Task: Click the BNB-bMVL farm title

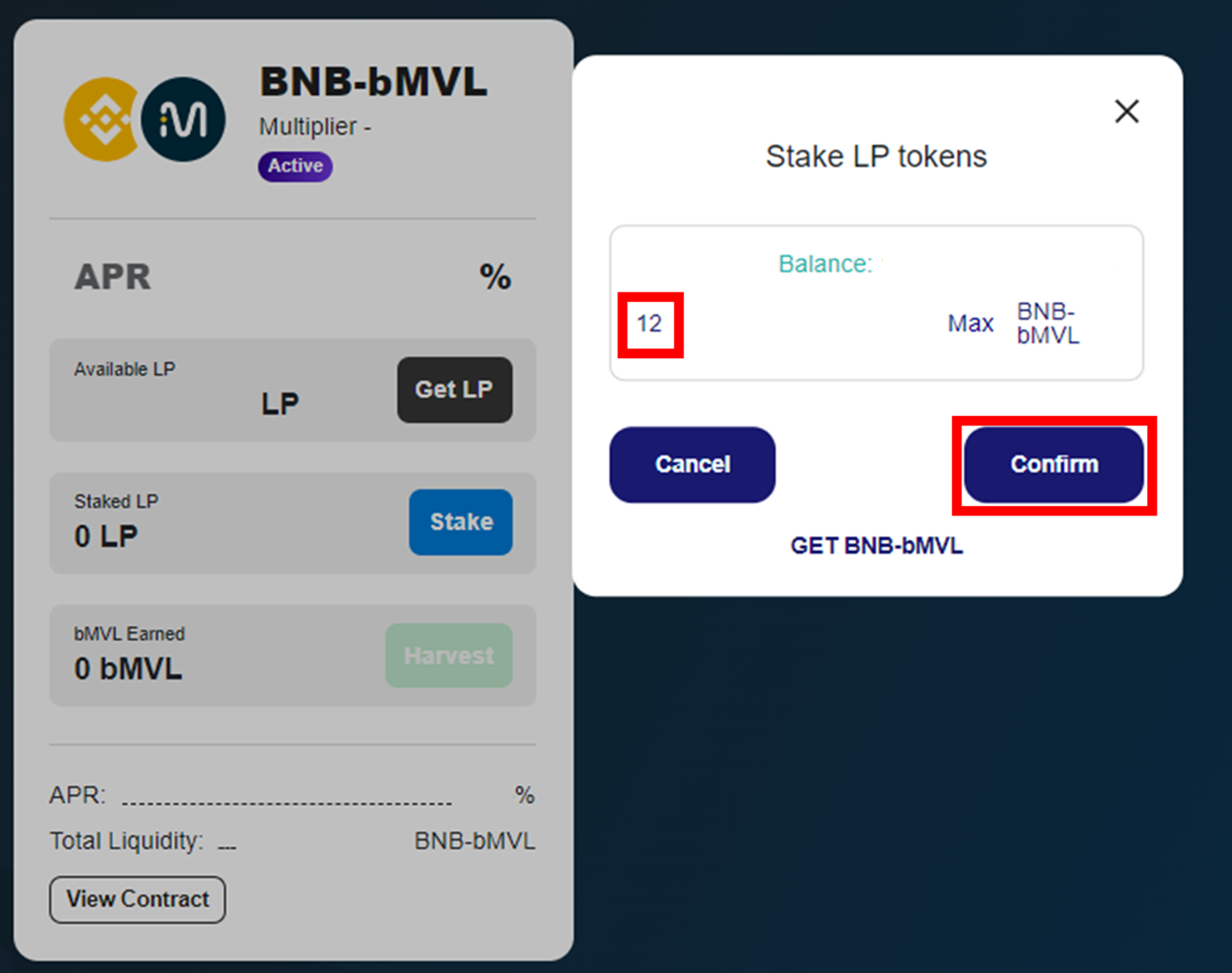Action: tap(373, 83)
